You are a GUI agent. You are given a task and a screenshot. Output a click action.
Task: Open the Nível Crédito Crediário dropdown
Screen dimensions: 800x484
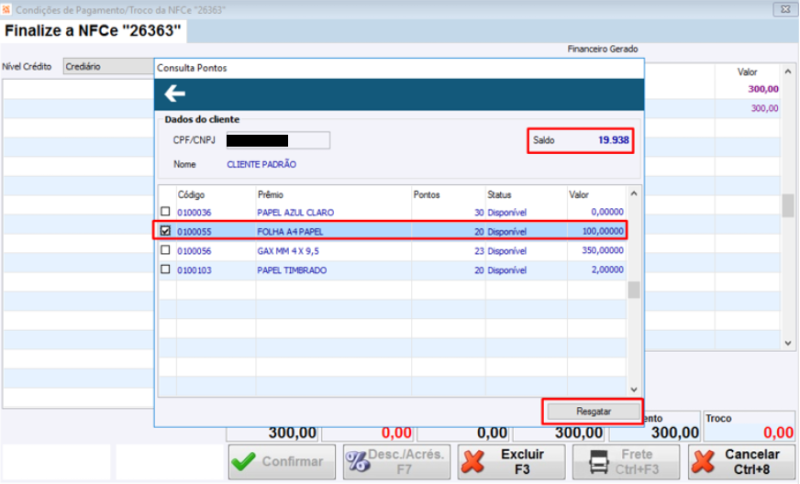[108, 66]
